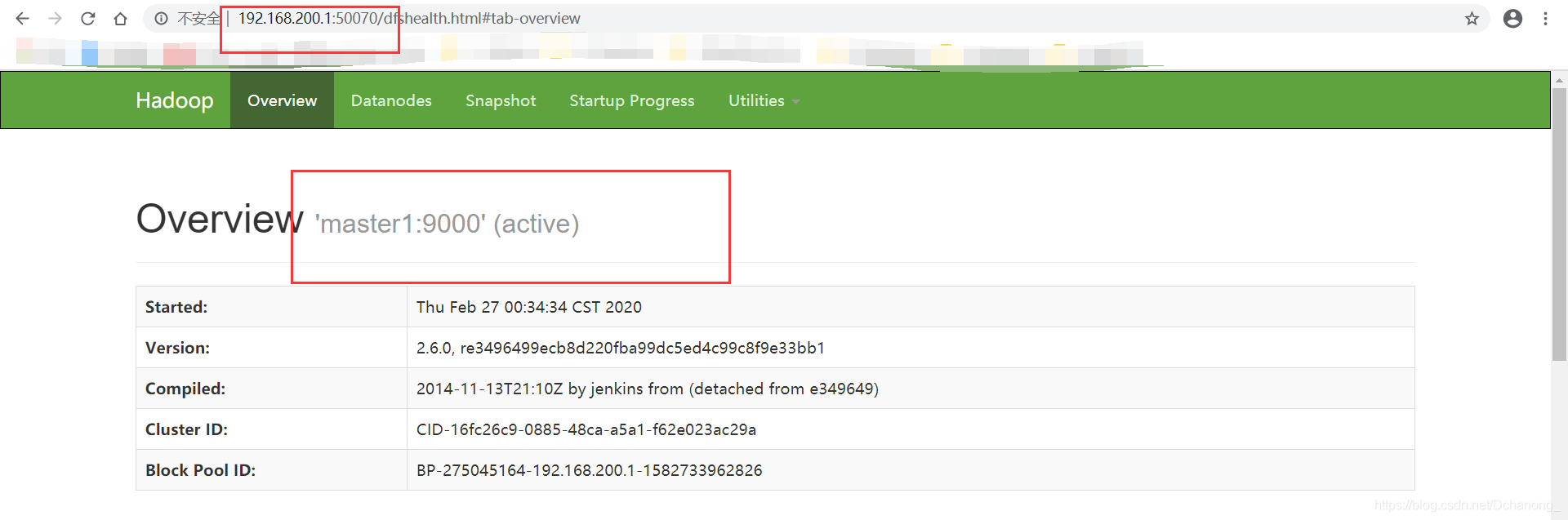Open the browser three-dot menu
Screen dimensions: 1568x520
(1545, 19)
